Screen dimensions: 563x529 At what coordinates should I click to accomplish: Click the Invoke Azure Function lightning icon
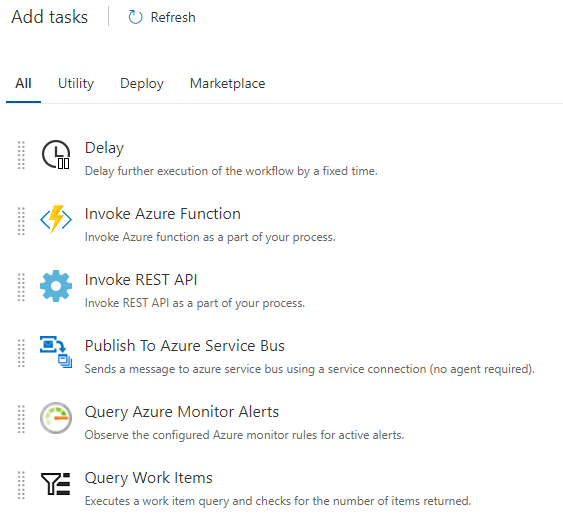(x=56, y=219)
